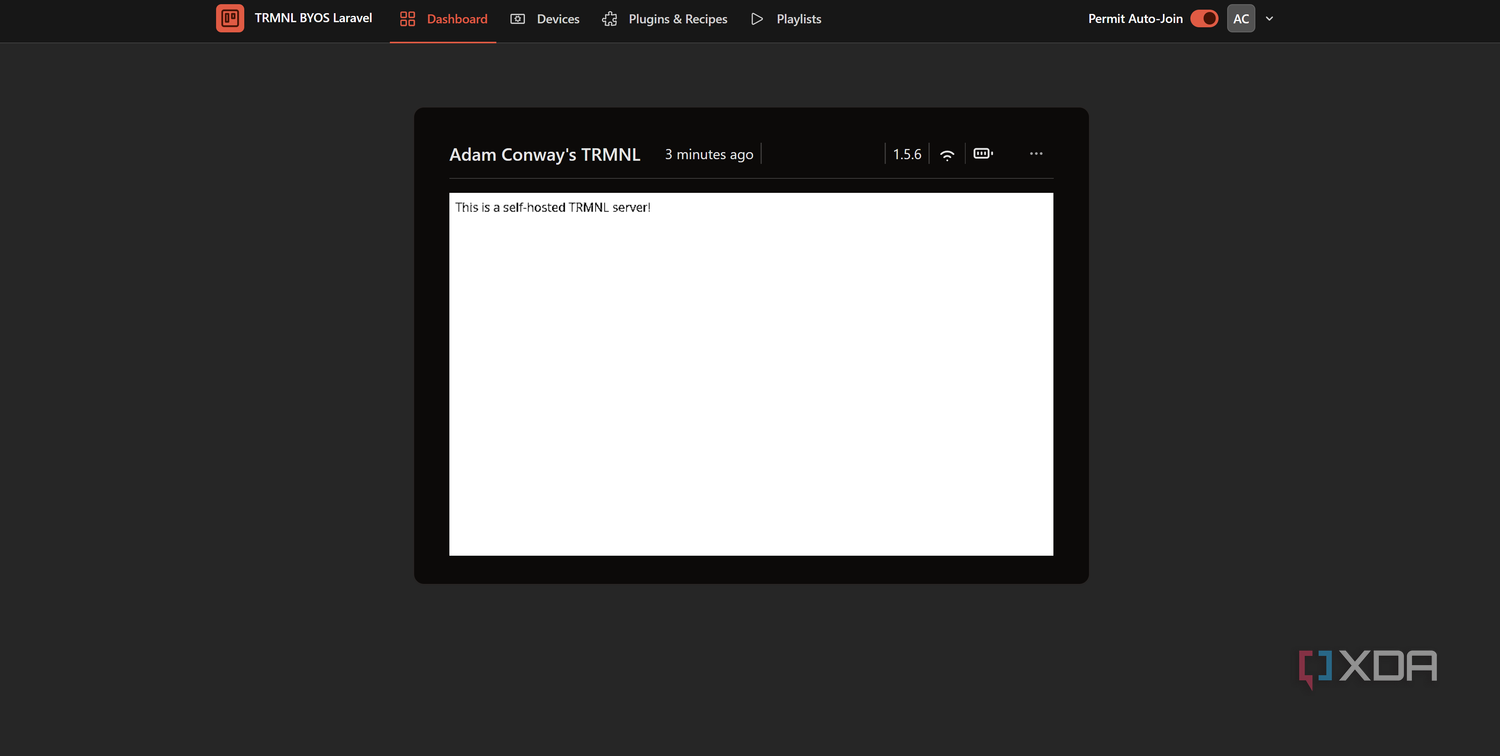1500x756 pixels.
Task: Expand the user account dropdown chevron
Action: point(1269,19)
